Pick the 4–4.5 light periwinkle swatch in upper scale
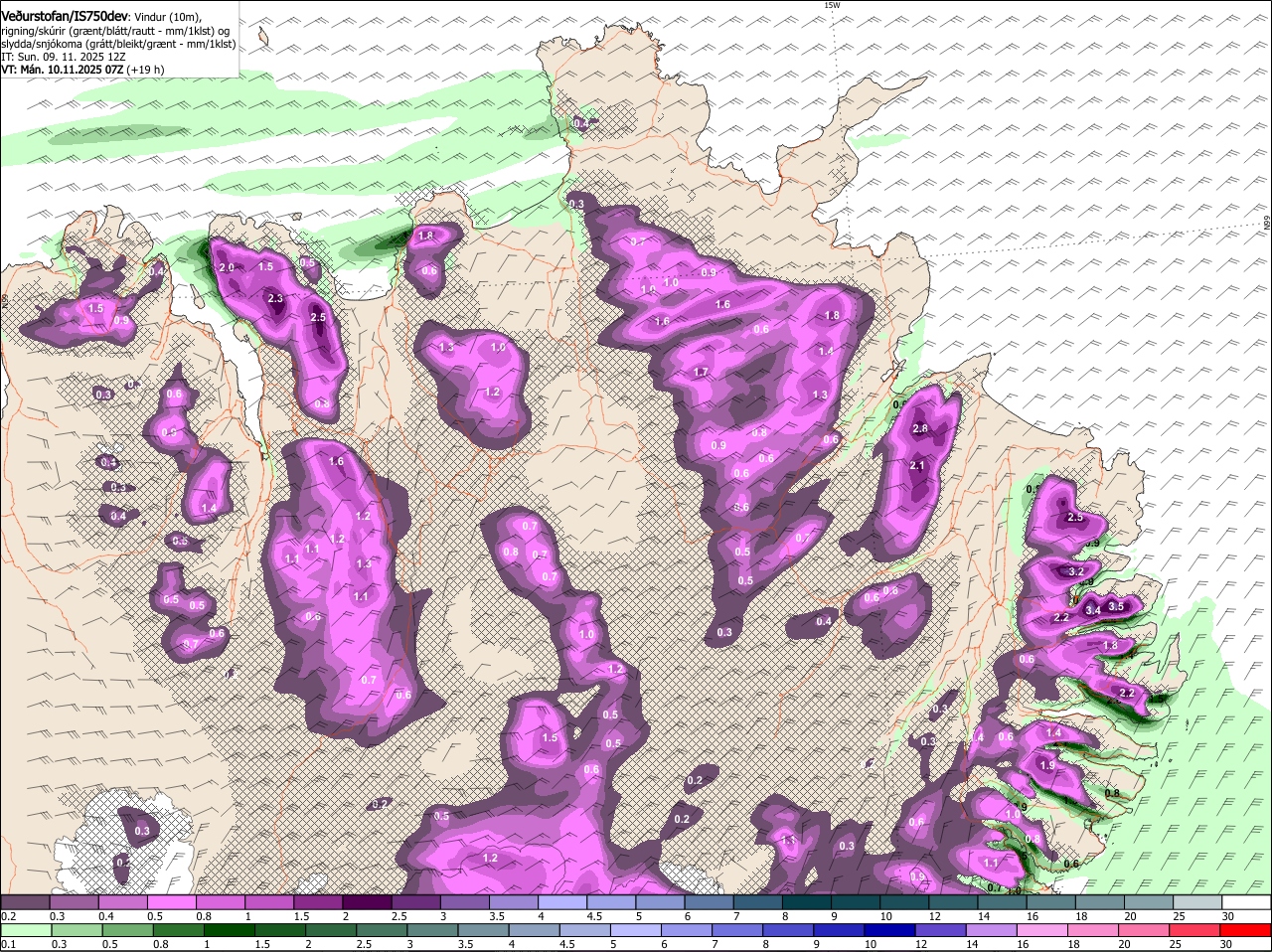Image resolution: width=1272 pixels, height=952 pixels. pos(562,901)
